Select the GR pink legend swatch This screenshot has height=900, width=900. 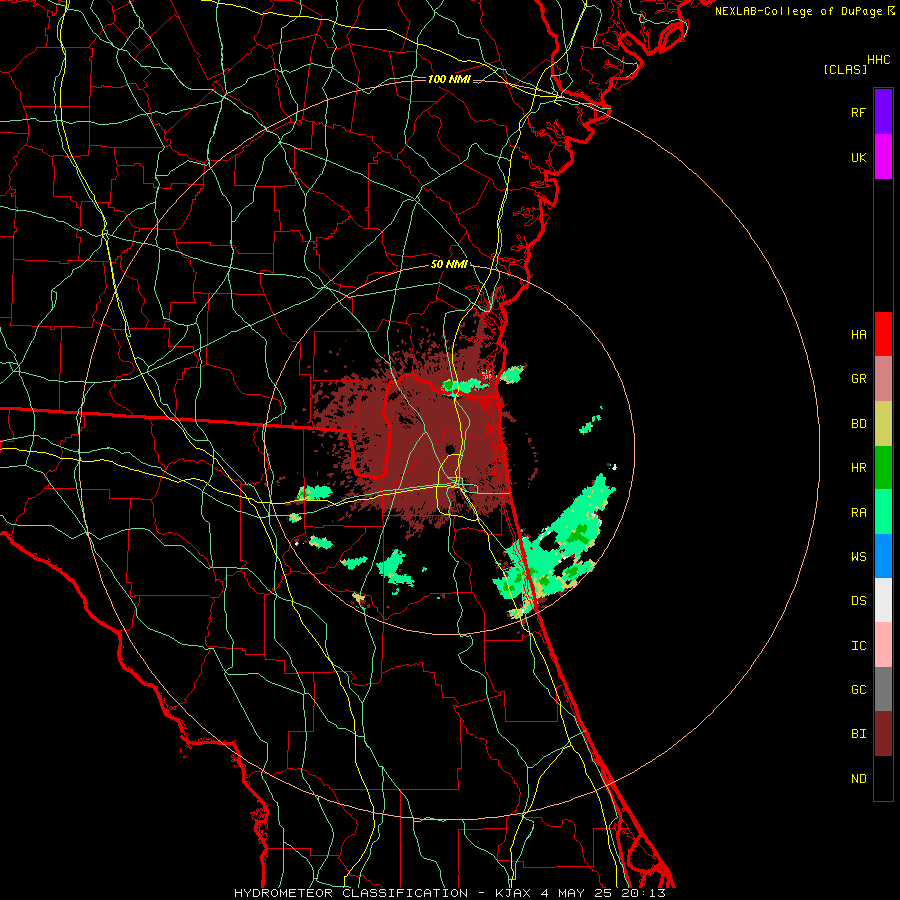point(883,379)
